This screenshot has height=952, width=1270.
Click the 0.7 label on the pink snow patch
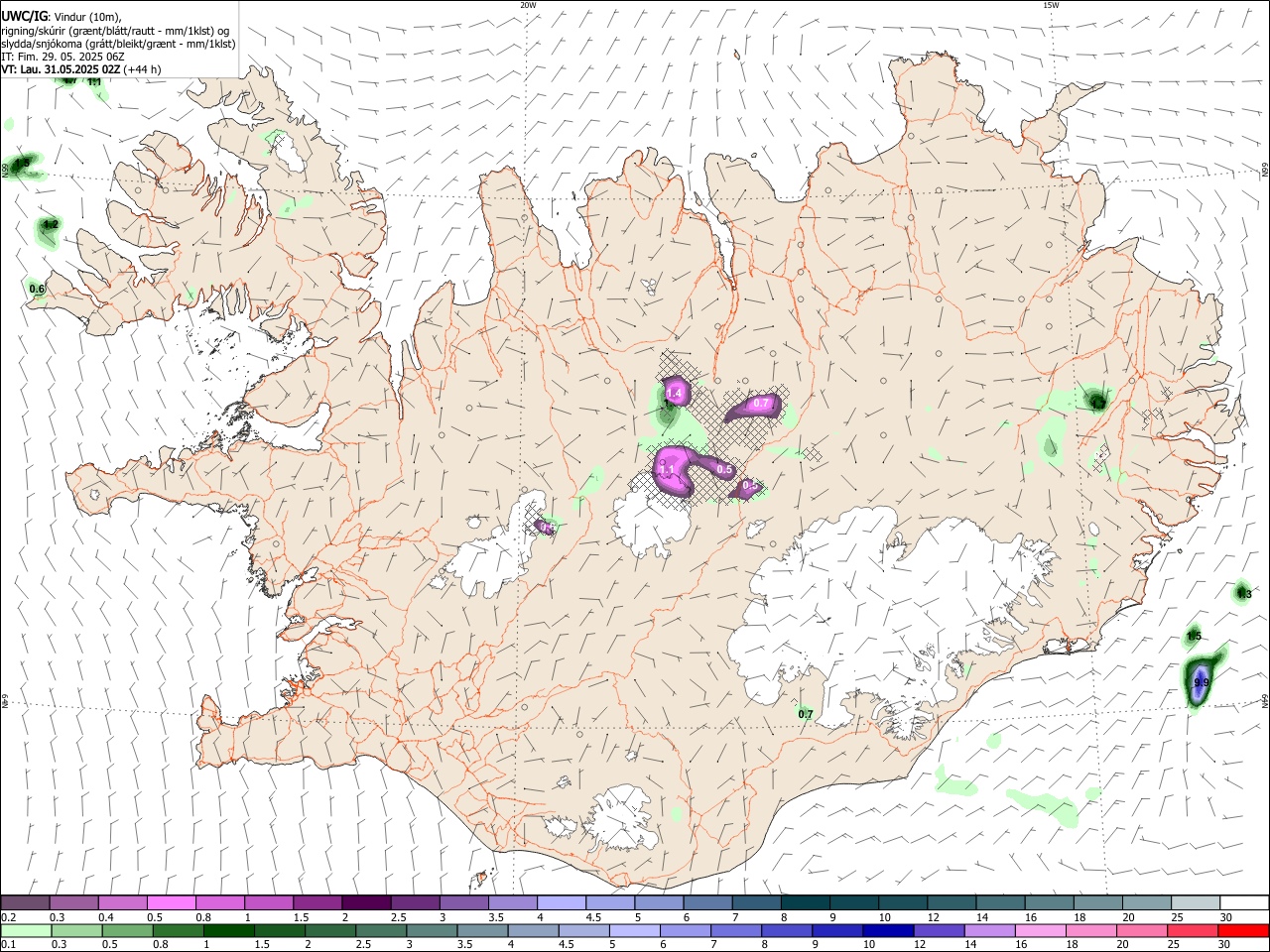[762, 404]
